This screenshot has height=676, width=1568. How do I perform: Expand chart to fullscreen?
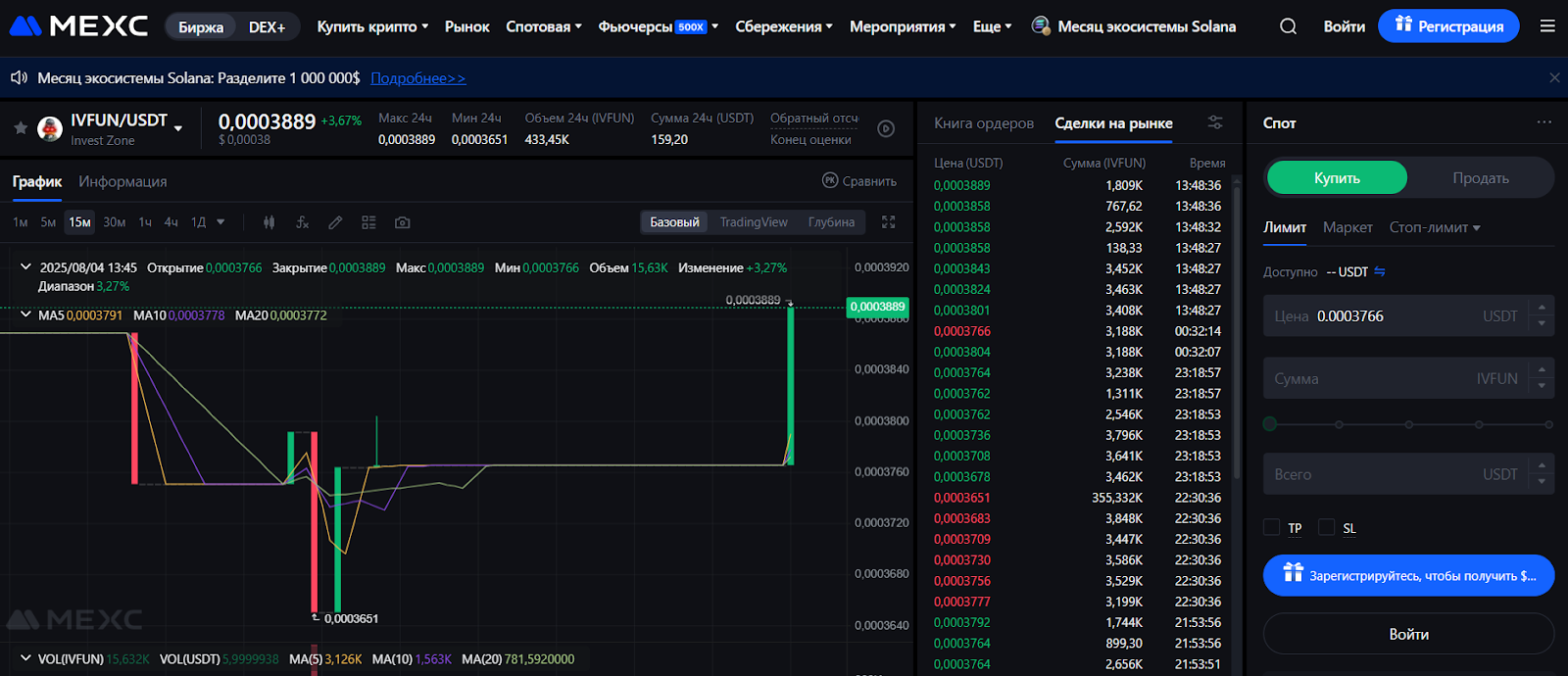click(889, 222)
